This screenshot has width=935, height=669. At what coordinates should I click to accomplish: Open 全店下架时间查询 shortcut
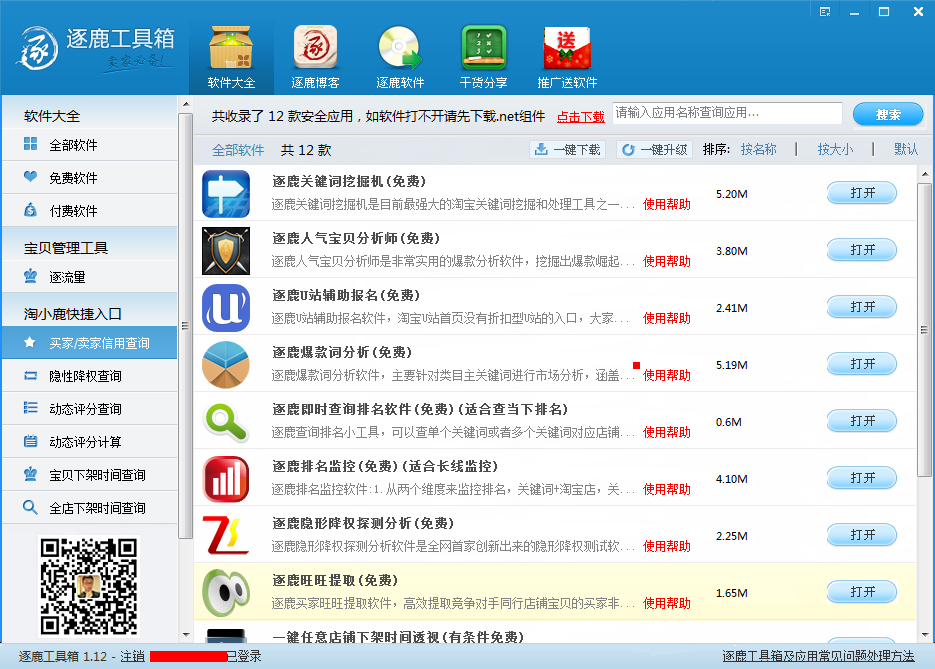pyautogui.click(x=89, y=507)
